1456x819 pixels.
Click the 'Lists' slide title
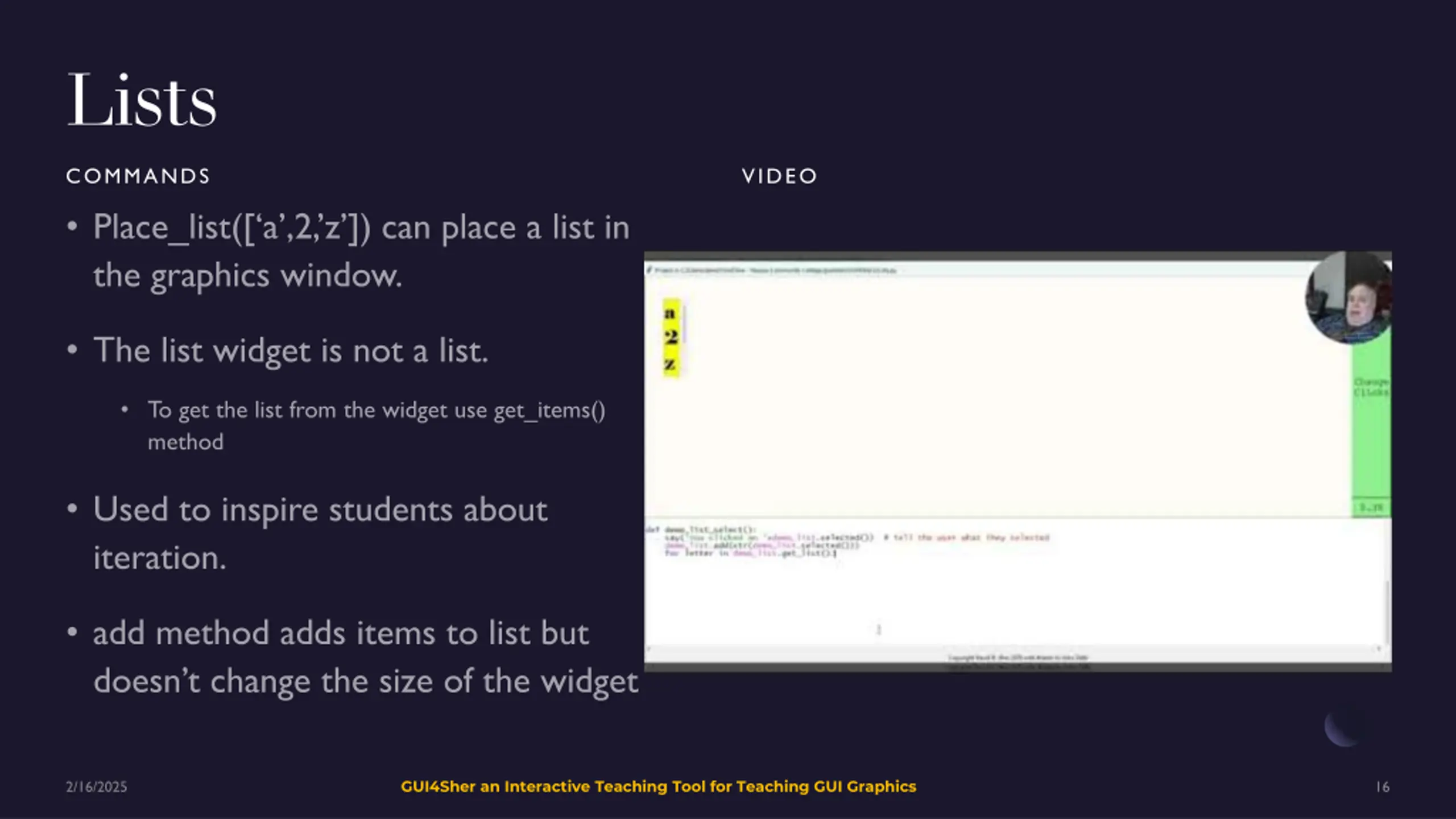[x=142, y=100]
